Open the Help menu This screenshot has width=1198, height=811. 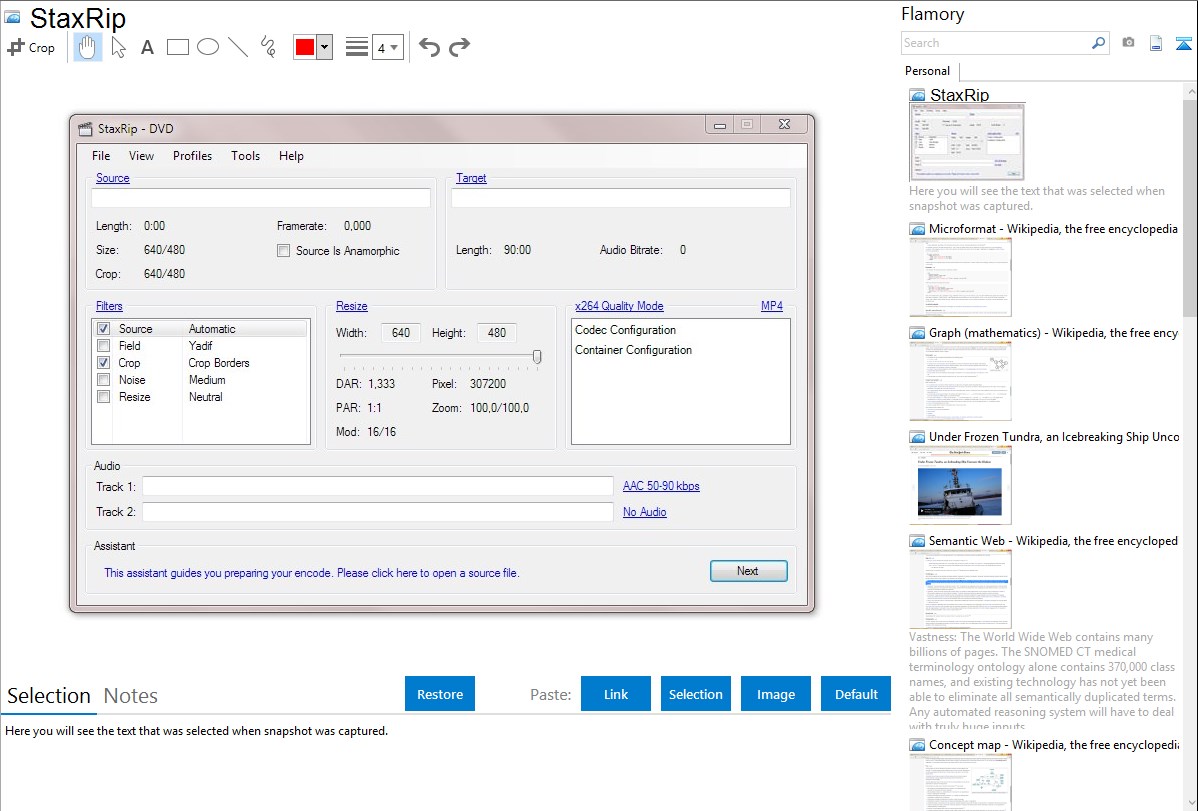pos(291,156)
